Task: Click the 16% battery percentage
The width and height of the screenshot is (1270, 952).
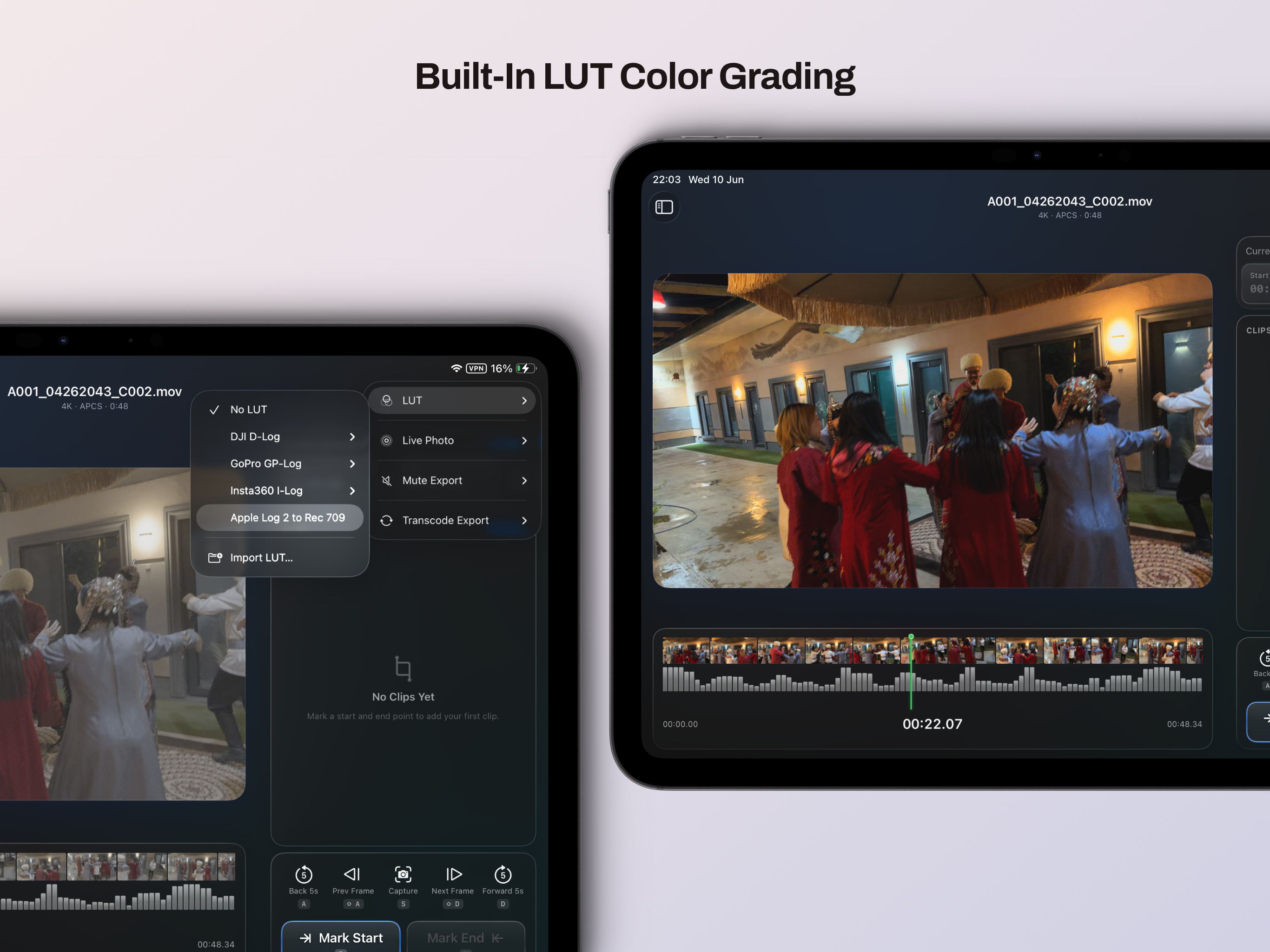Action: point(501,368)
